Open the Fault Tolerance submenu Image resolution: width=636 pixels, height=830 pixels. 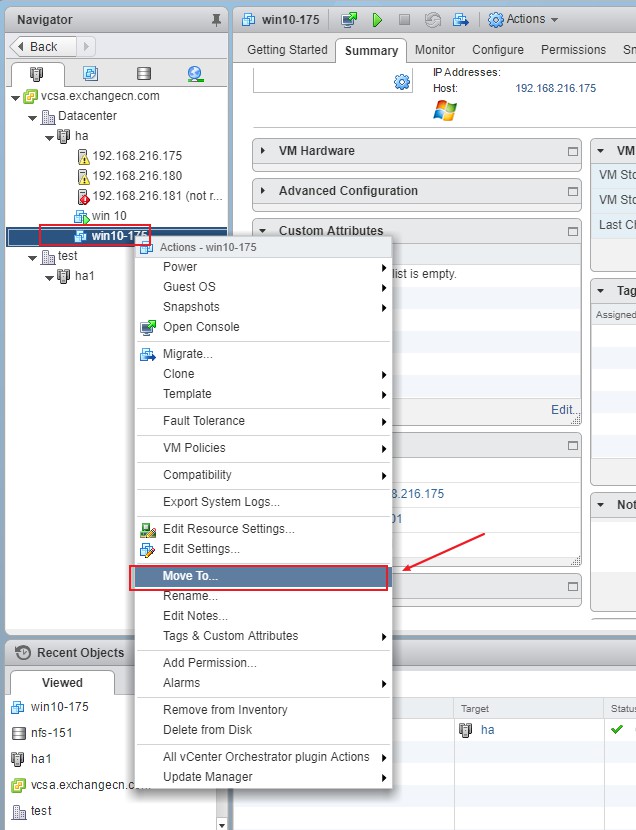point(263,421)
